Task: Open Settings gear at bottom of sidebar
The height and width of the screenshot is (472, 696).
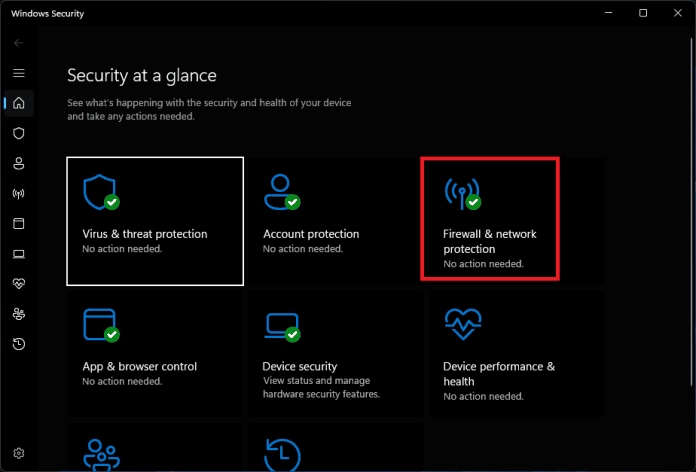Action: click(x=18, y=454)
